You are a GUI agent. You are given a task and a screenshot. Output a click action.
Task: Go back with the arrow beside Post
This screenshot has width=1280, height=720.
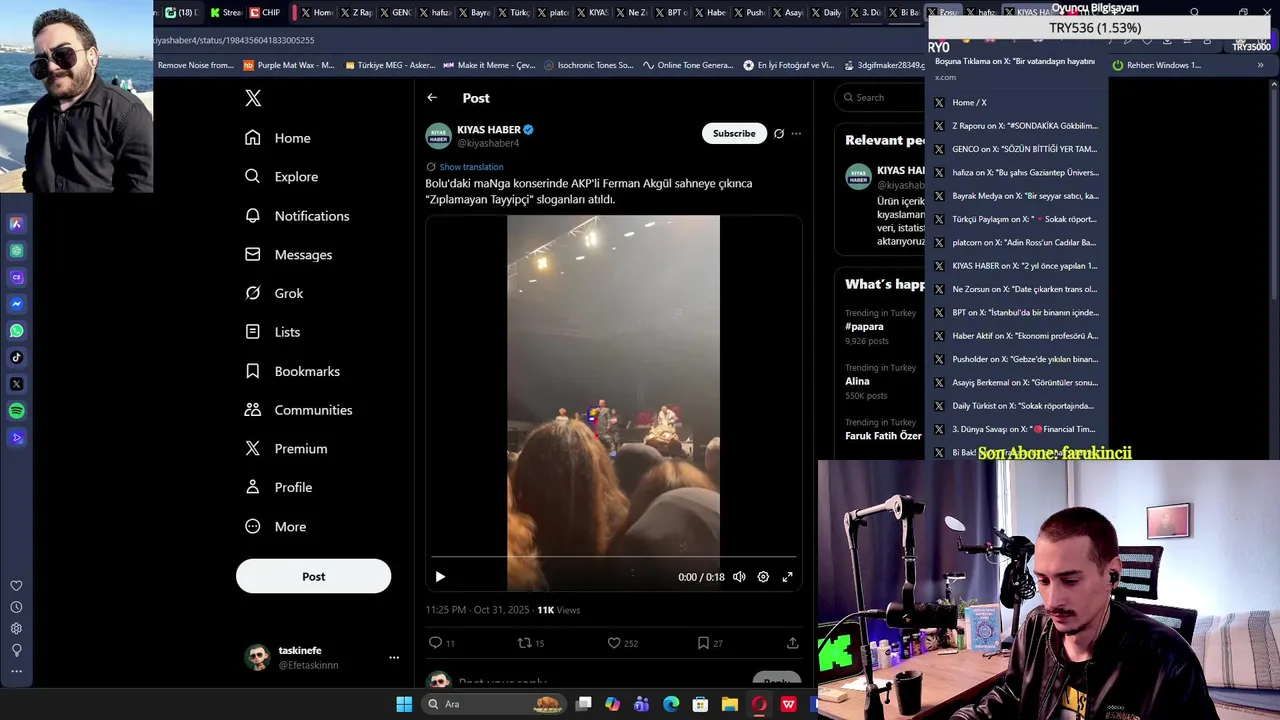click(432, 98)
